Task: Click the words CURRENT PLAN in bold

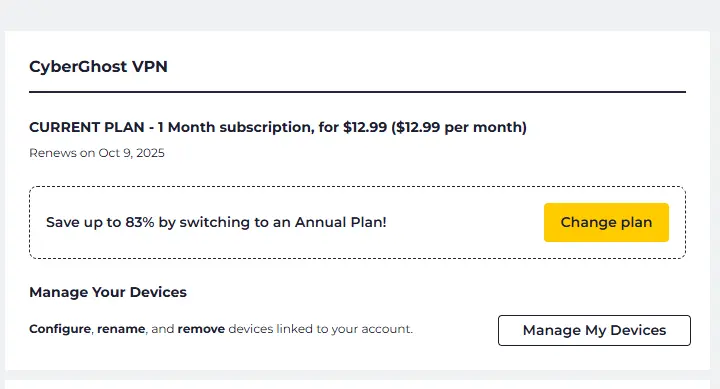Action: point(87,127)
